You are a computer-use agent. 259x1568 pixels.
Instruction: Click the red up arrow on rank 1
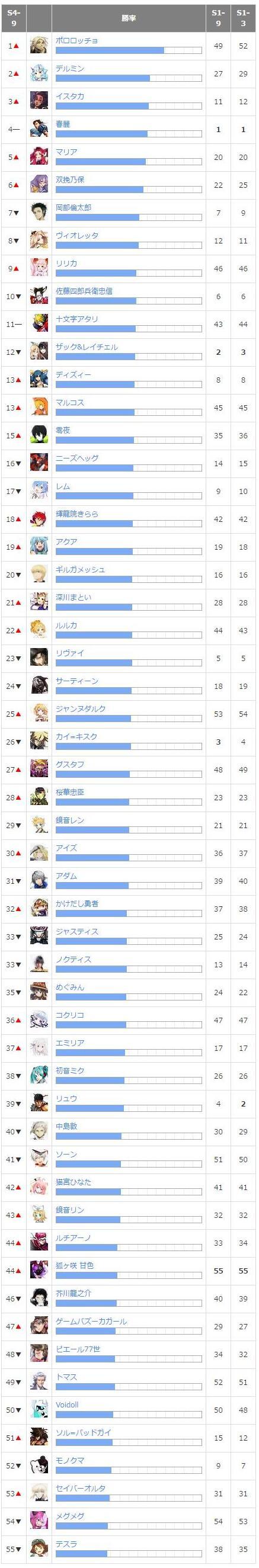(x=17, y=46)
